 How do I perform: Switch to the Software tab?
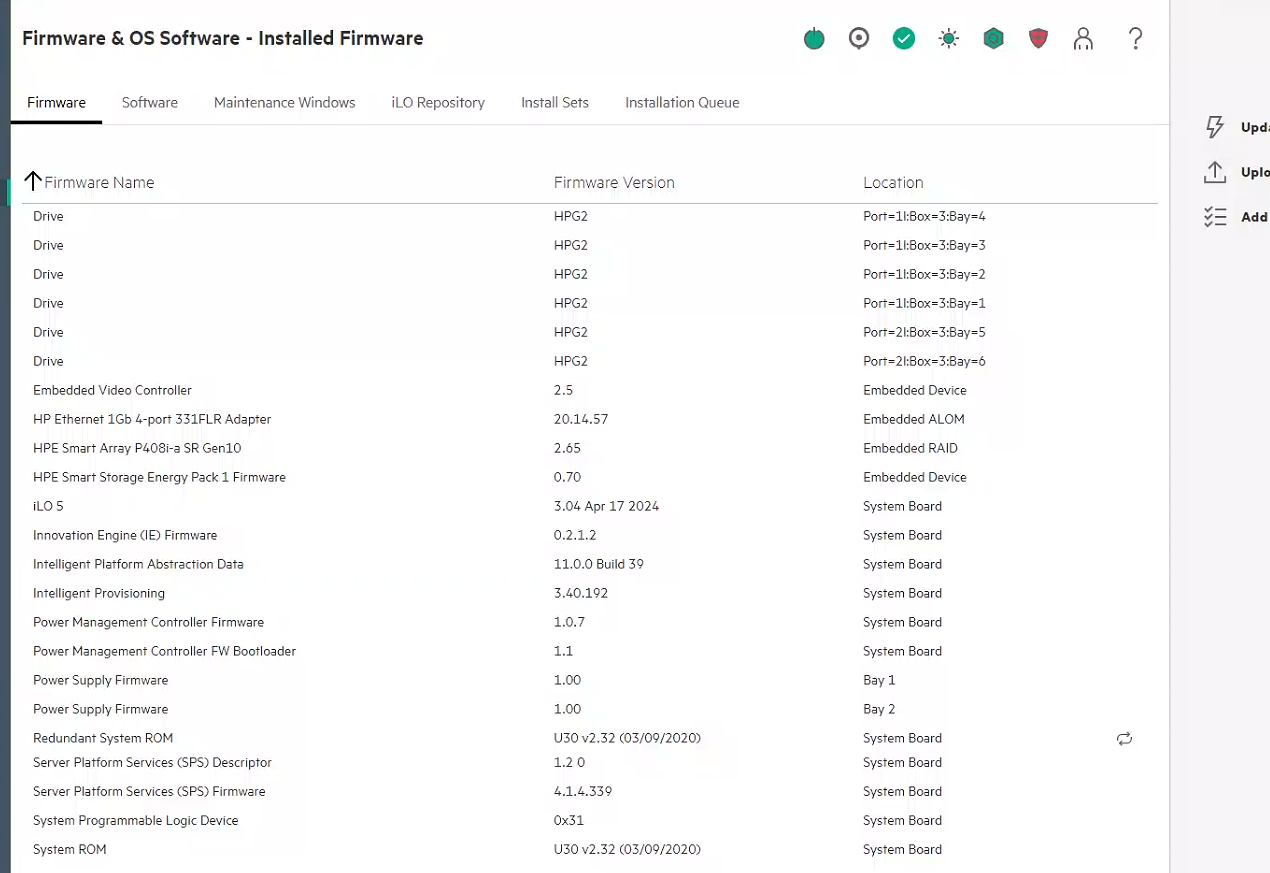150,103
